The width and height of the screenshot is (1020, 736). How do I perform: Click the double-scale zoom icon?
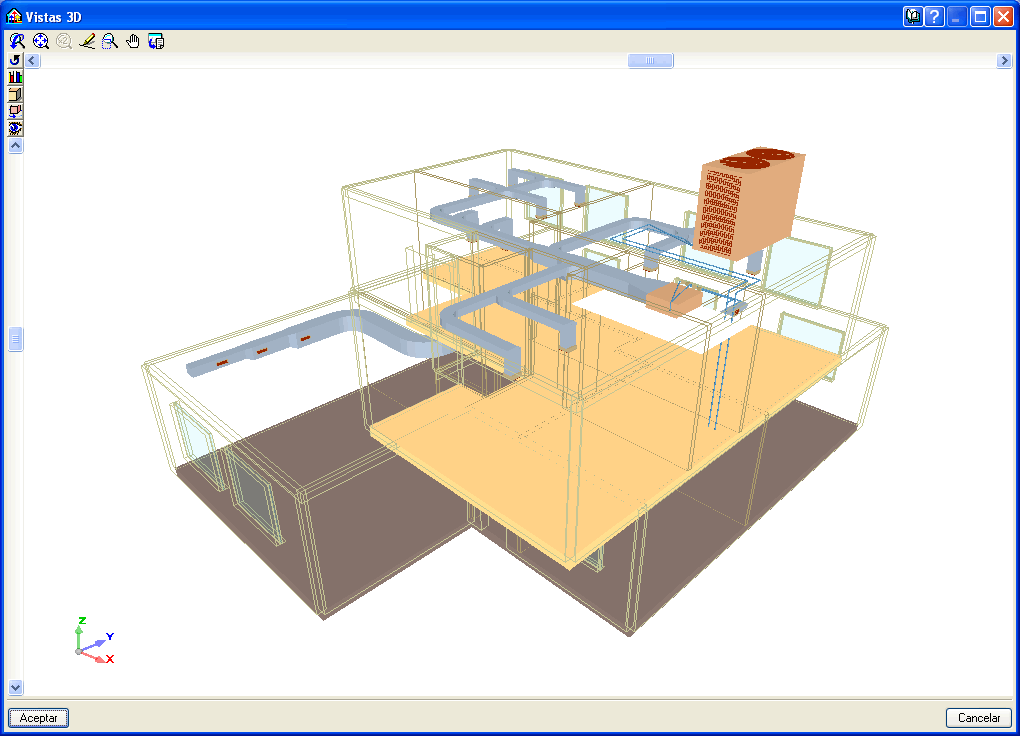point(63,41)
